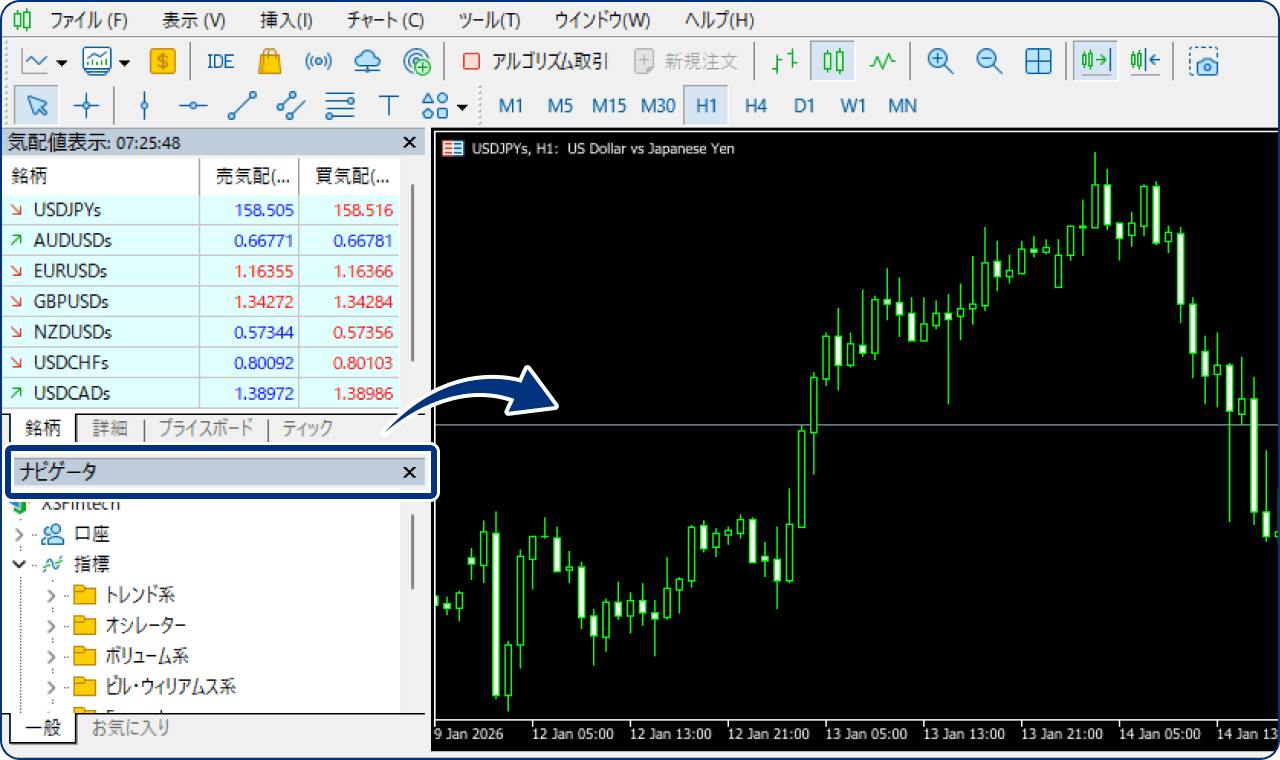Expand the 口座 tree node

[x=19, y=534]
